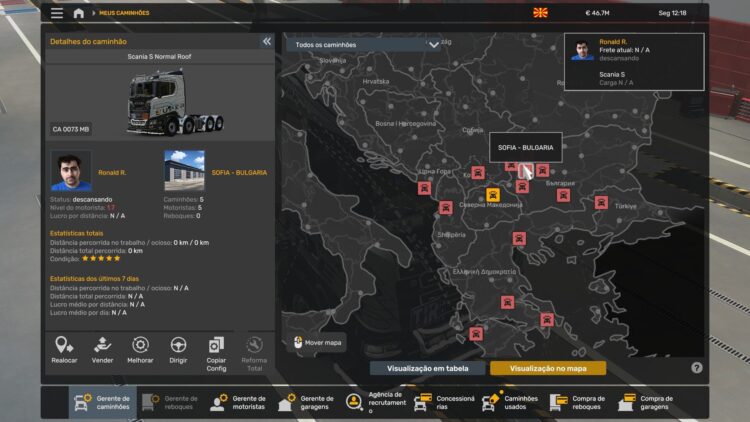The image size is (750, 422).
Task: Click the five-star Condição rating
Action: click(x=101, y=258)
